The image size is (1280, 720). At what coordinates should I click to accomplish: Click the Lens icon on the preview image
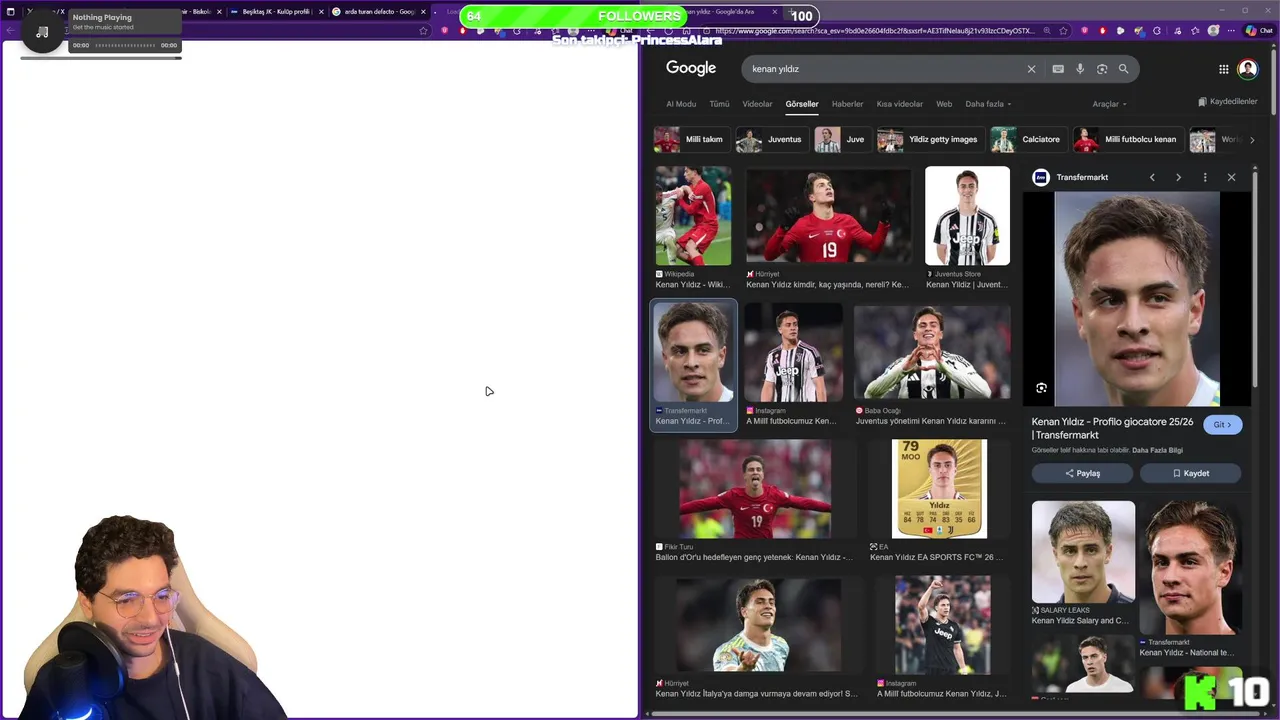[x=1041, y=388]
